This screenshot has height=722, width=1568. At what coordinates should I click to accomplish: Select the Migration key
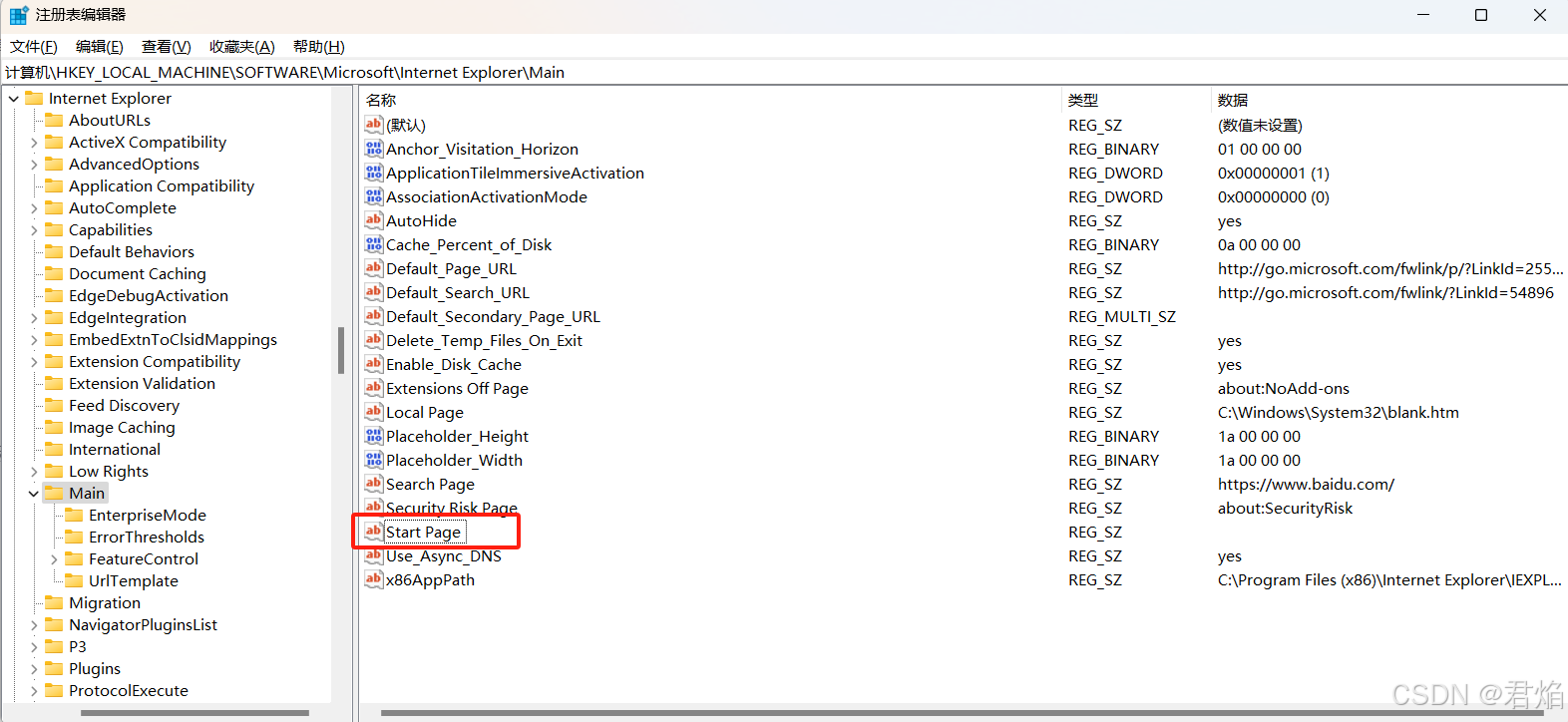point(105,602)
